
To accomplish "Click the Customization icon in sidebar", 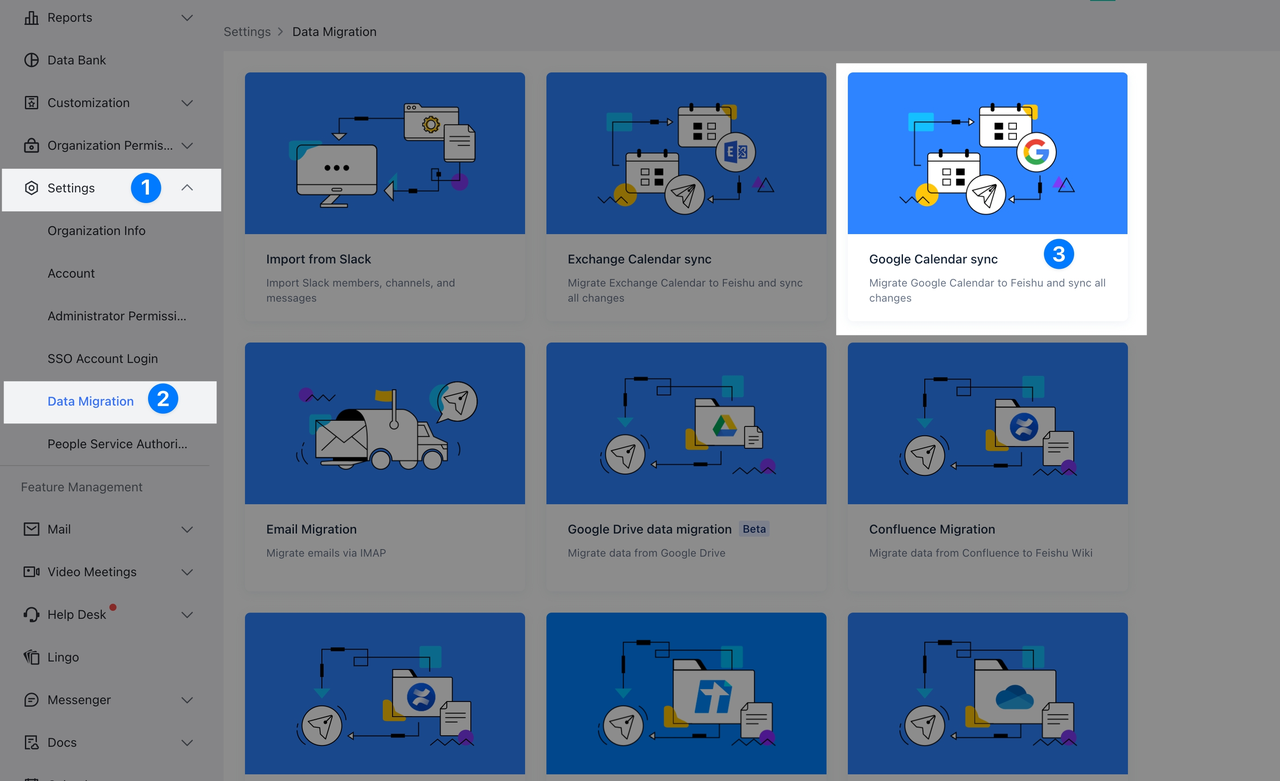I will pos(31,103).
